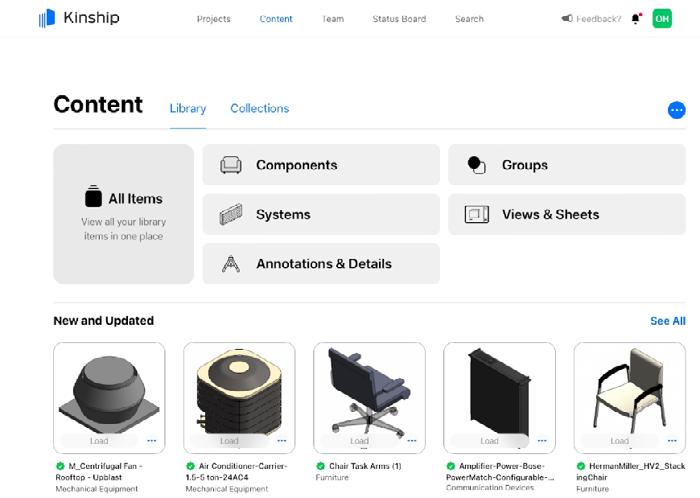Load the Amplifier-Power-Bose item
The image size is (700, 498).
pos(489,441)
